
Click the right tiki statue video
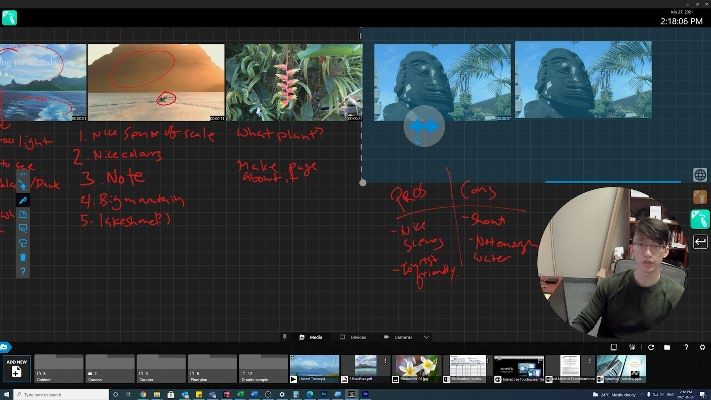tap(584, 80)
